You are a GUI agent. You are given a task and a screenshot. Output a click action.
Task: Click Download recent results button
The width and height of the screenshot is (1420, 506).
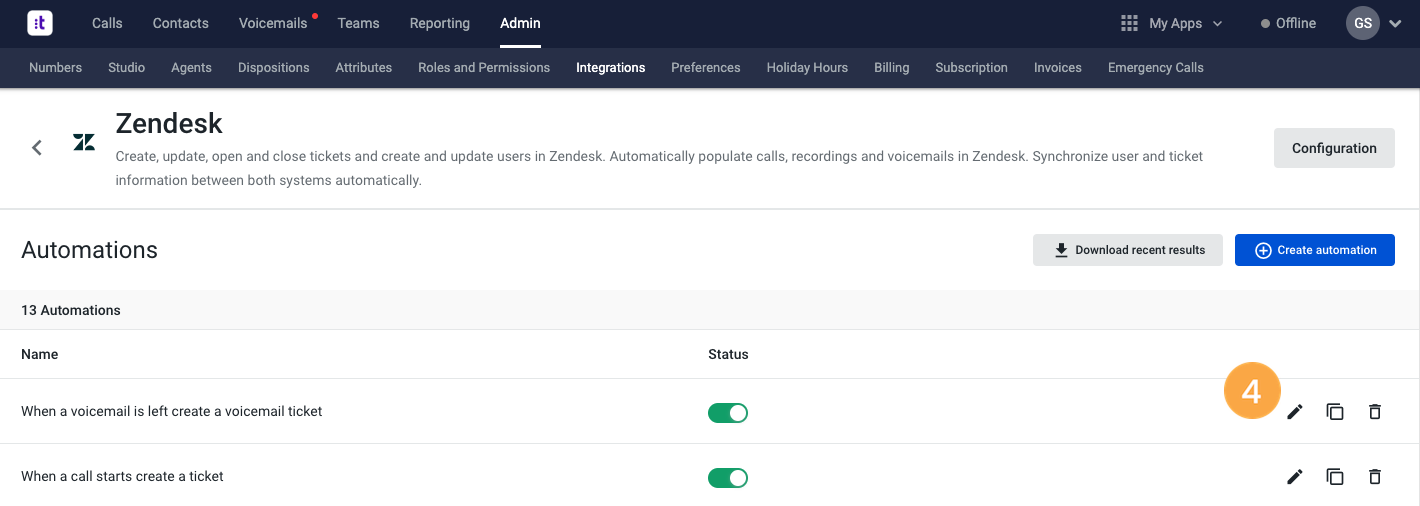click(x=1128, y=250)
